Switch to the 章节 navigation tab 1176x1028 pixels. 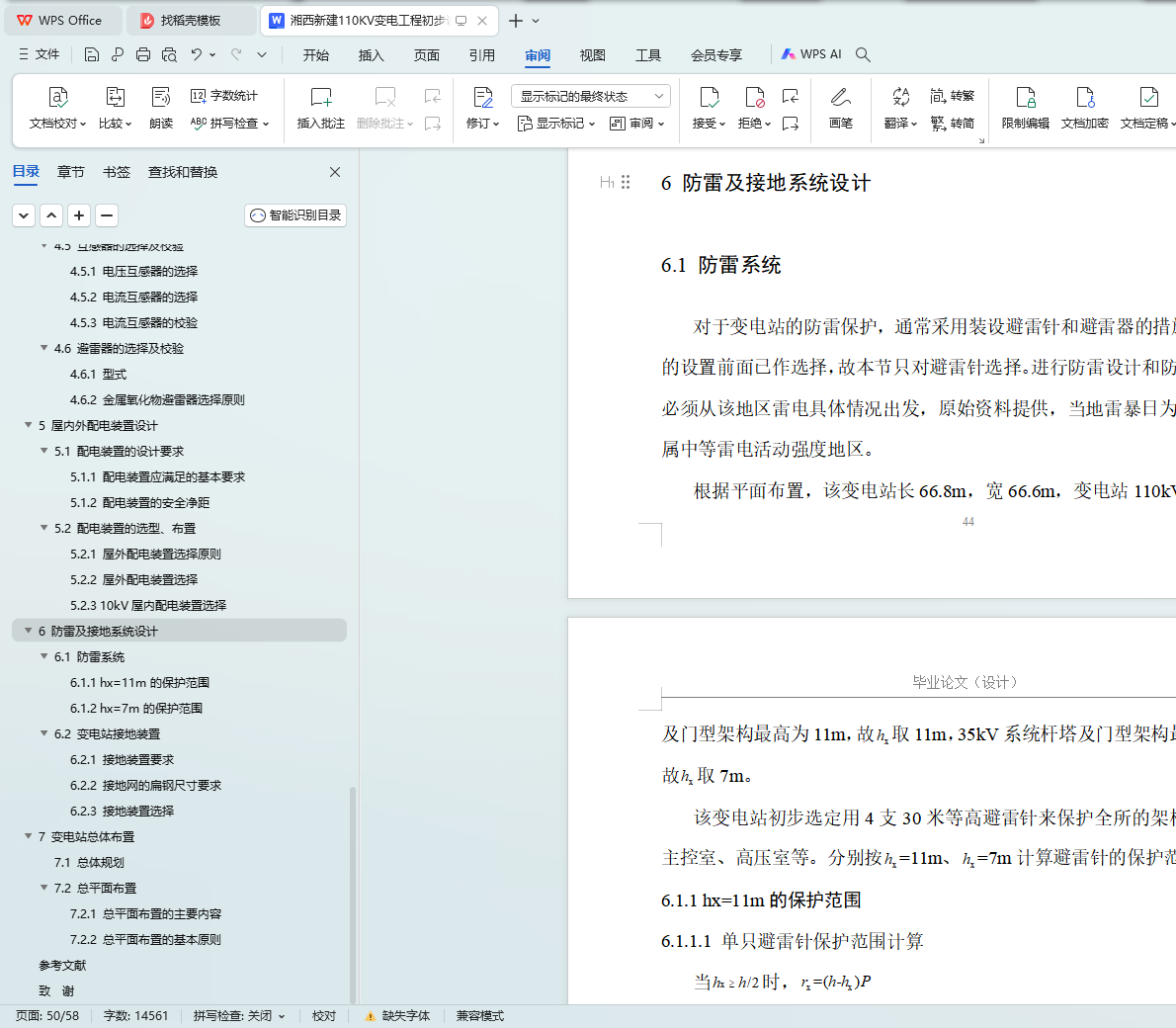pyautogui.click(x=70, y=172)
